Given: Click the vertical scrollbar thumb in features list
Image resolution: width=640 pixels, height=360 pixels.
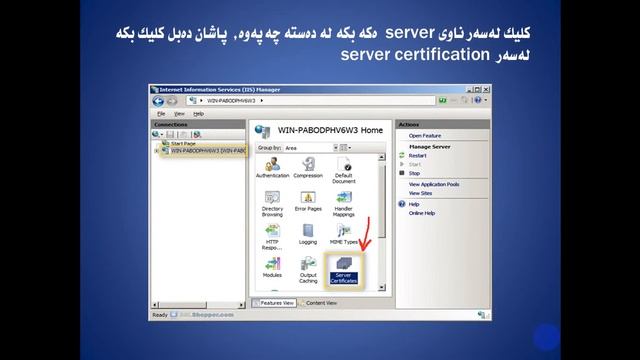Looking at the screenshot, I should point(382,201).
